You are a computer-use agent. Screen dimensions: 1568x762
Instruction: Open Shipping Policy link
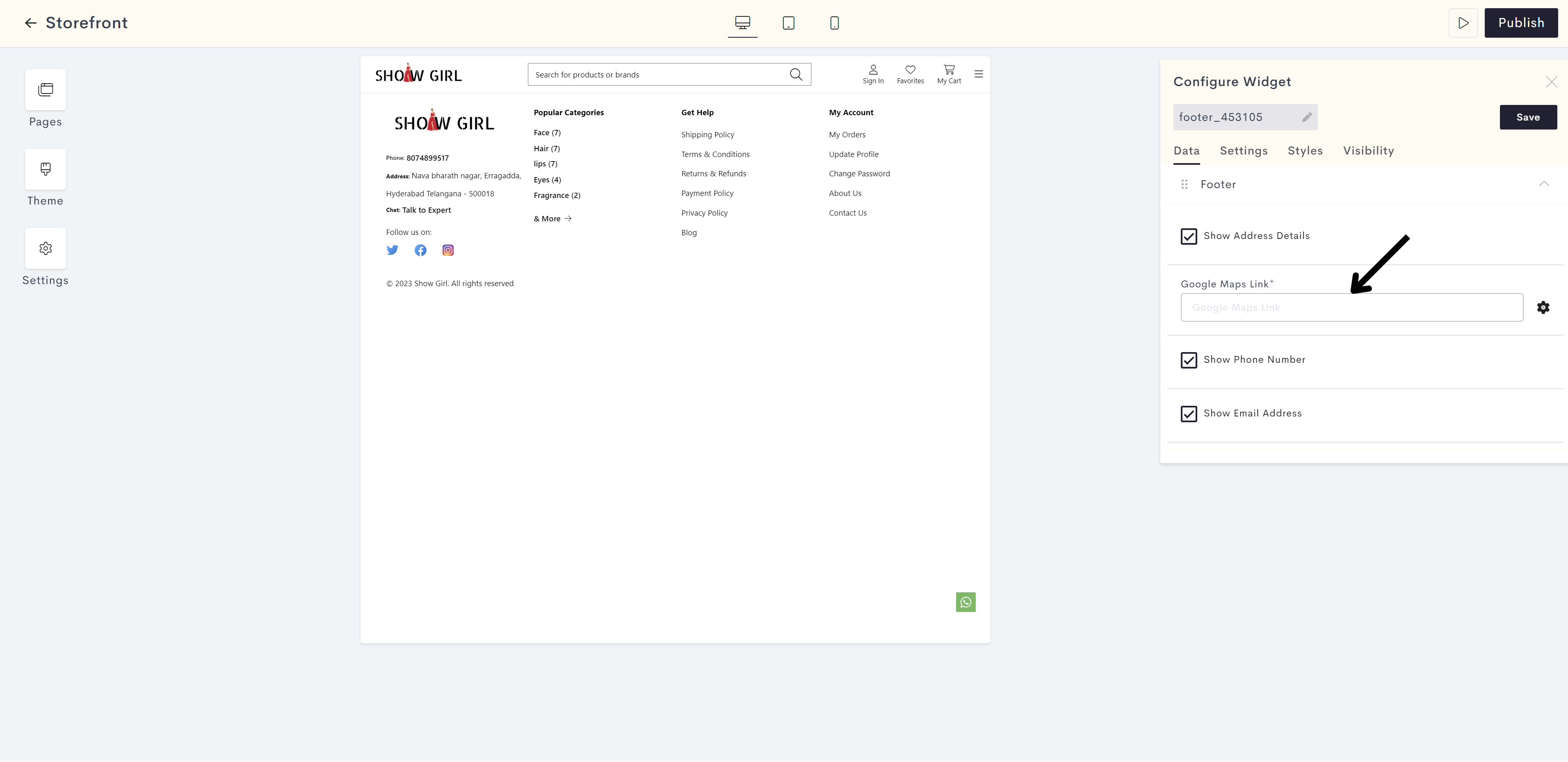click(708, 135)
